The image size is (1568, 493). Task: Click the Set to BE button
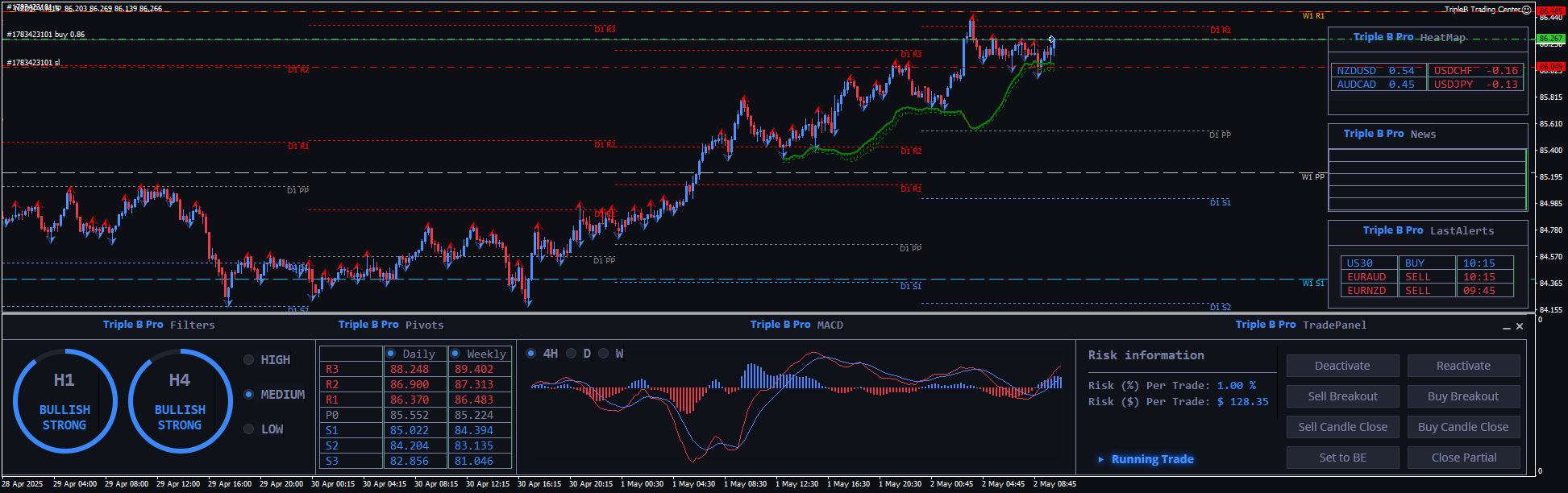1342,458
